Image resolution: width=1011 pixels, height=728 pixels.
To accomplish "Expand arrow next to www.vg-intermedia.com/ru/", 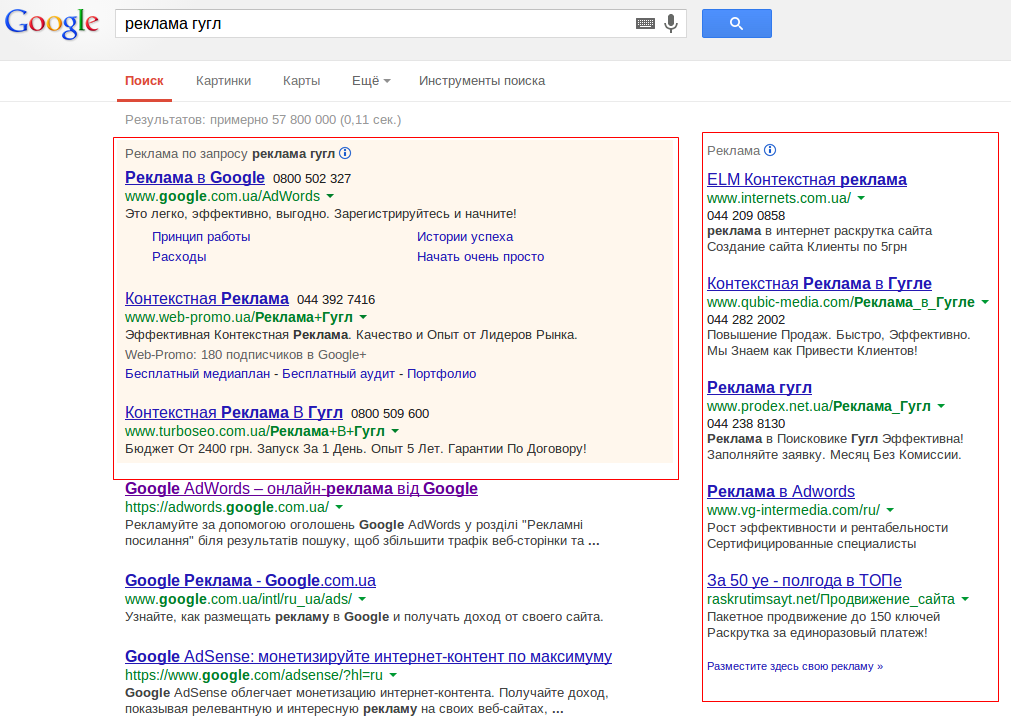I will tap(890, 510).
